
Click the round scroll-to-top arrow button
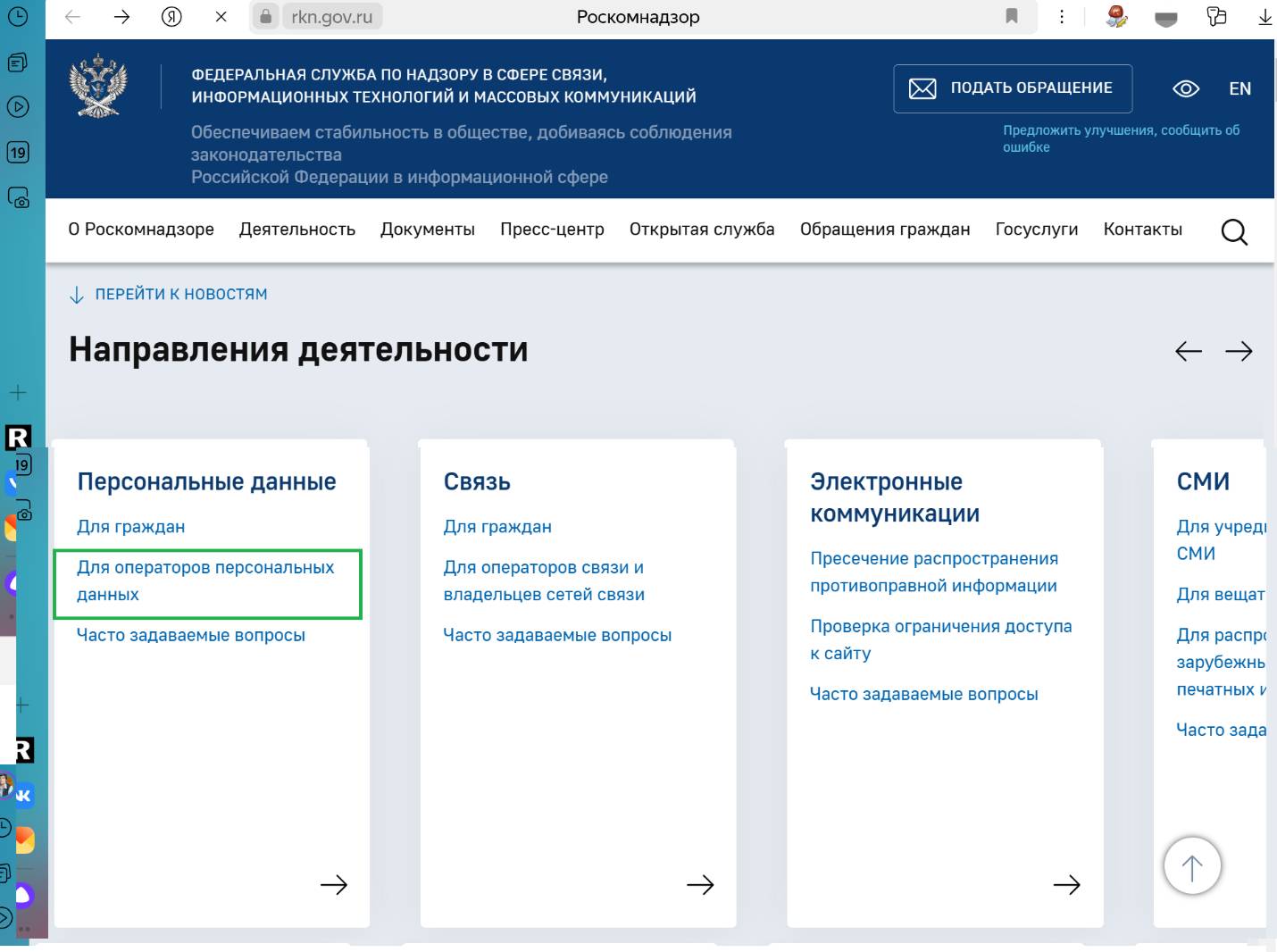1191,865
